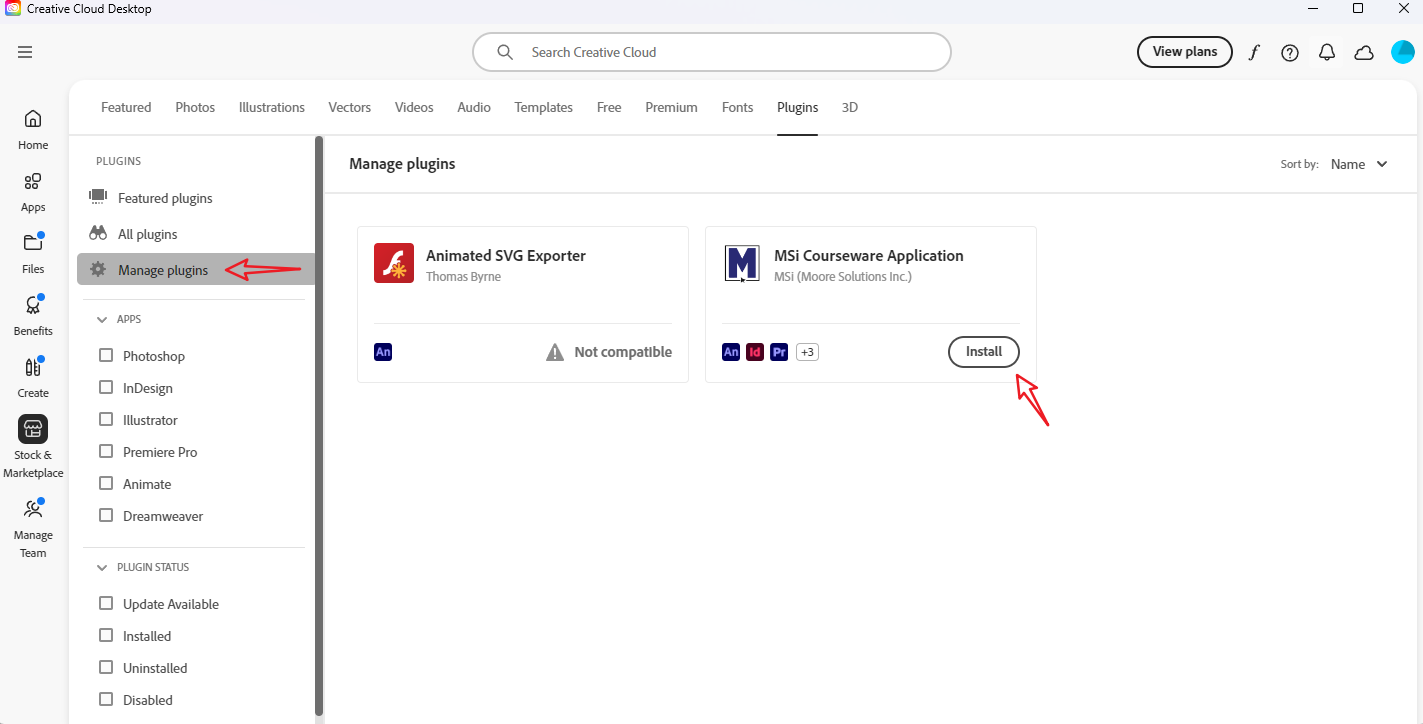The height and width of the screenshot is (724, 1423).
Task: Collapse the Plugin Status section
Action: (x=102, y=567)
